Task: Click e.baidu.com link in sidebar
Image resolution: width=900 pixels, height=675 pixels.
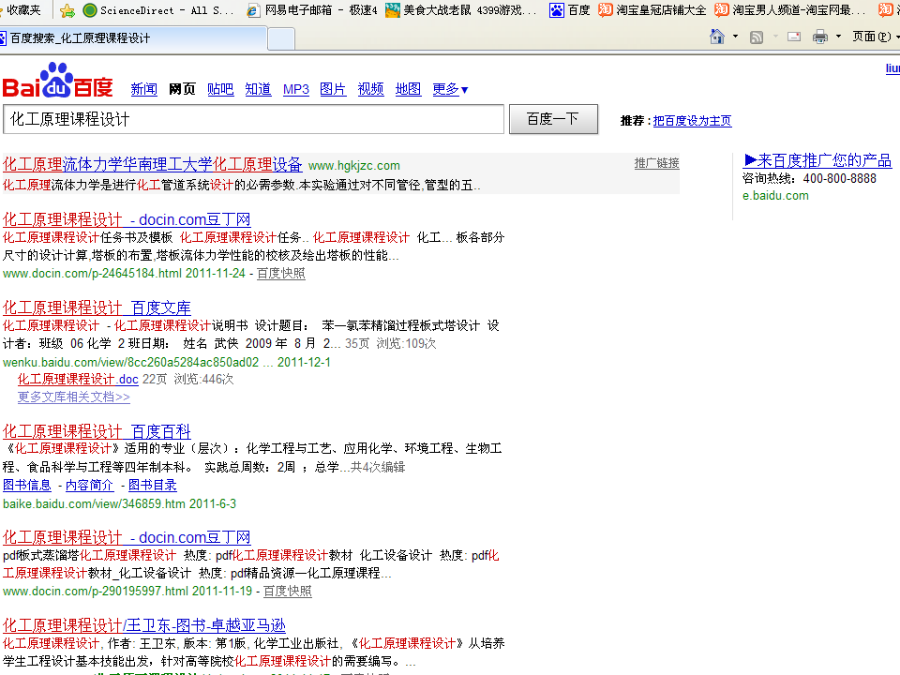Action: 775,196
